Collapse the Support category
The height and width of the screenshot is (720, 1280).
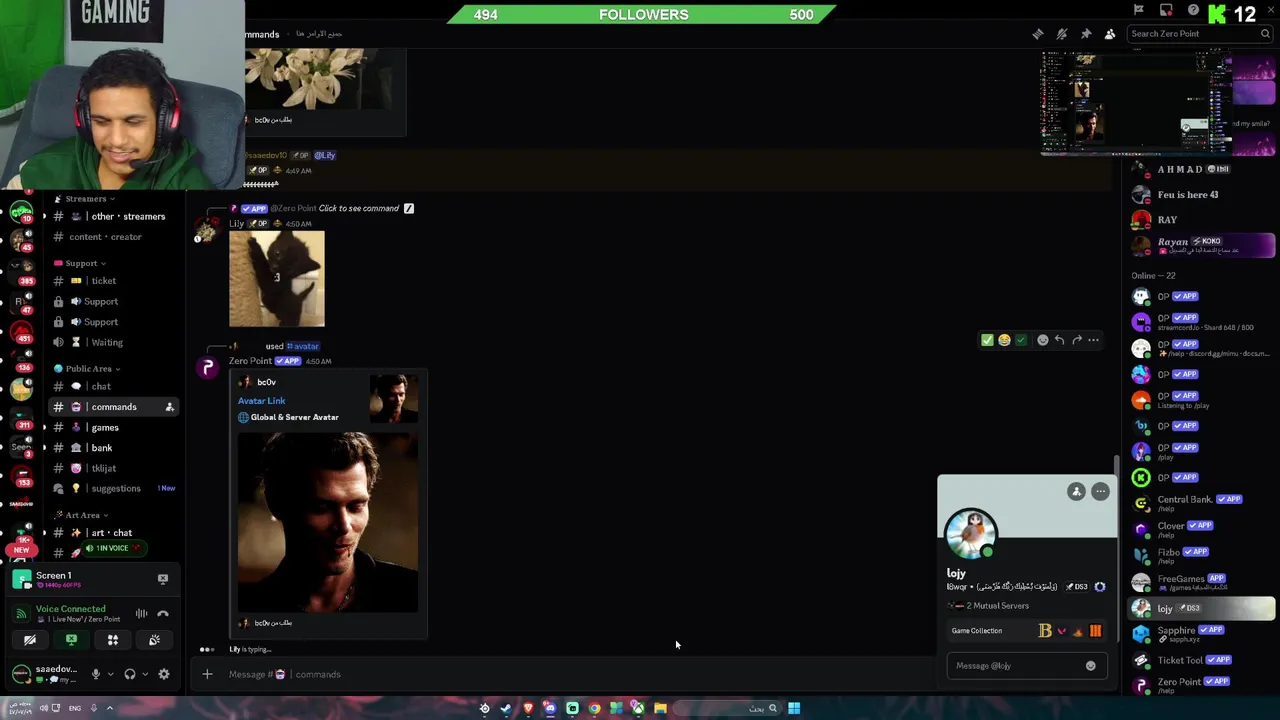(80, 263)
